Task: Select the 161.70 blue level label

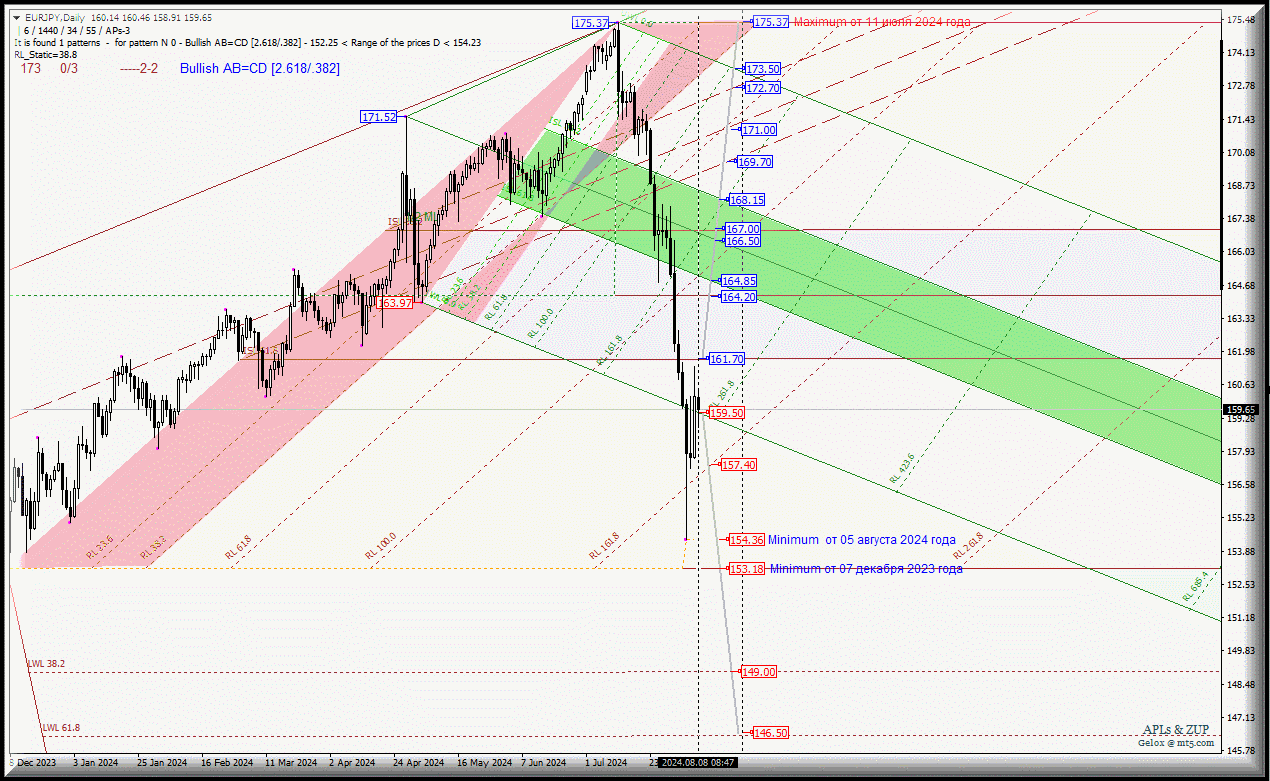Action: click(x=726, y=359)
